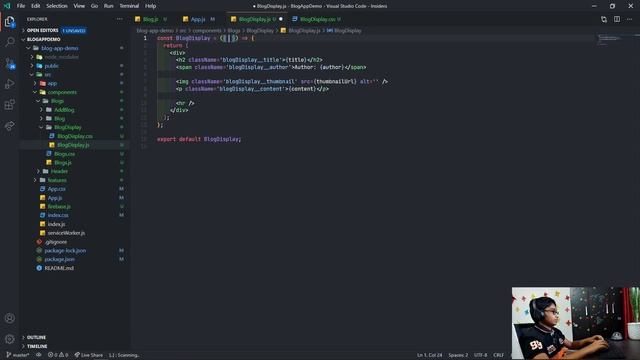Screen dimensions: 640x360
Task: Click the errors and warnings status indicator
Action: (58, 355)
